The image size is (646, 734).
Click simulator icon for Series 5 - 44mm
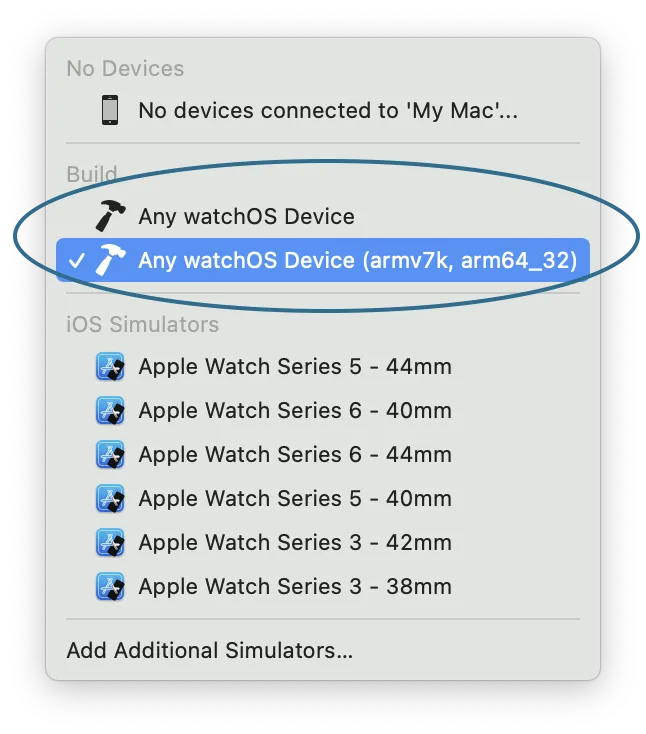(110, 366)
